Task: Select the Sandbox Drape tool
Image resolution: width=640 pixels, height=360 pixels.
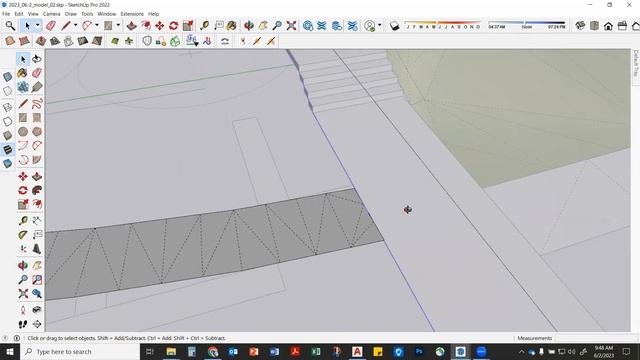Action: pos(69,41)
